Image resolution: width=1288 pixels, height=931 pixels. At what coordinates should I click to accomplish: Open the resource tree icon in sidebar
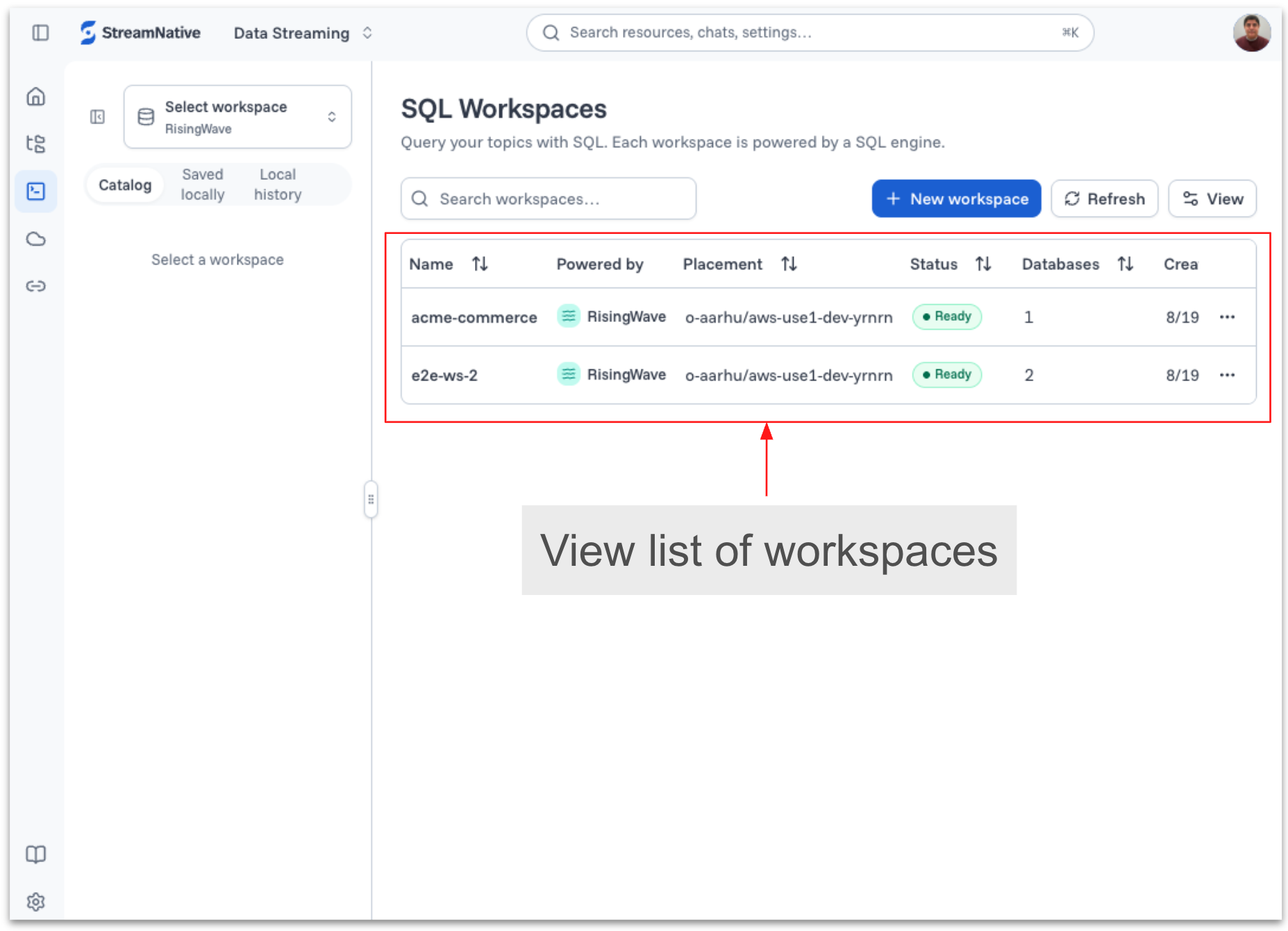pos(36,144)
